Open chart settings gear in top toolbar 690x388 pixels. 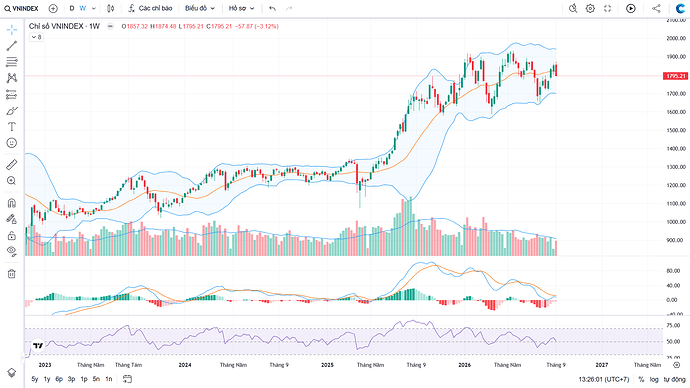point(590,8)
